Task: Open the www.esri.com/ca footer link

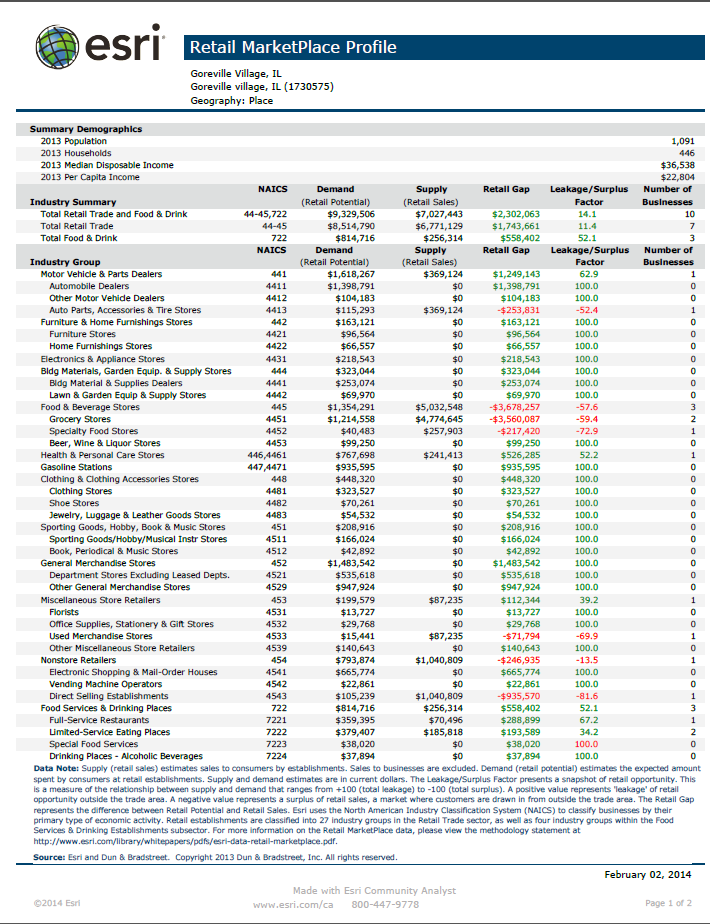Action: click(293, 905)
